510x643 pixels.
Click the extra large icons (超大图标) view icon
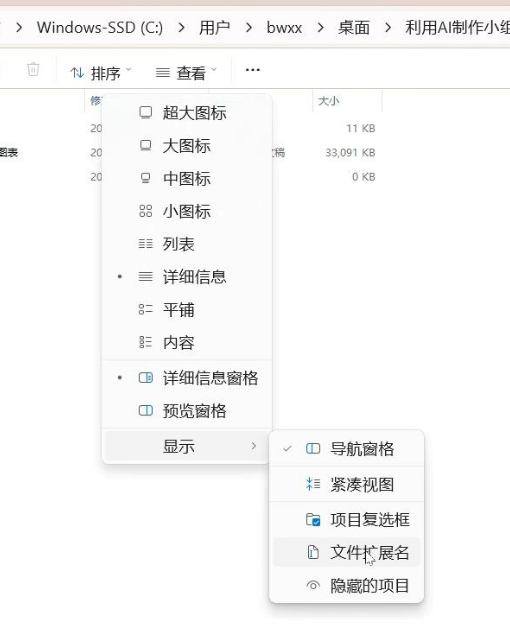pyautogui.click(x=146, y=112)
